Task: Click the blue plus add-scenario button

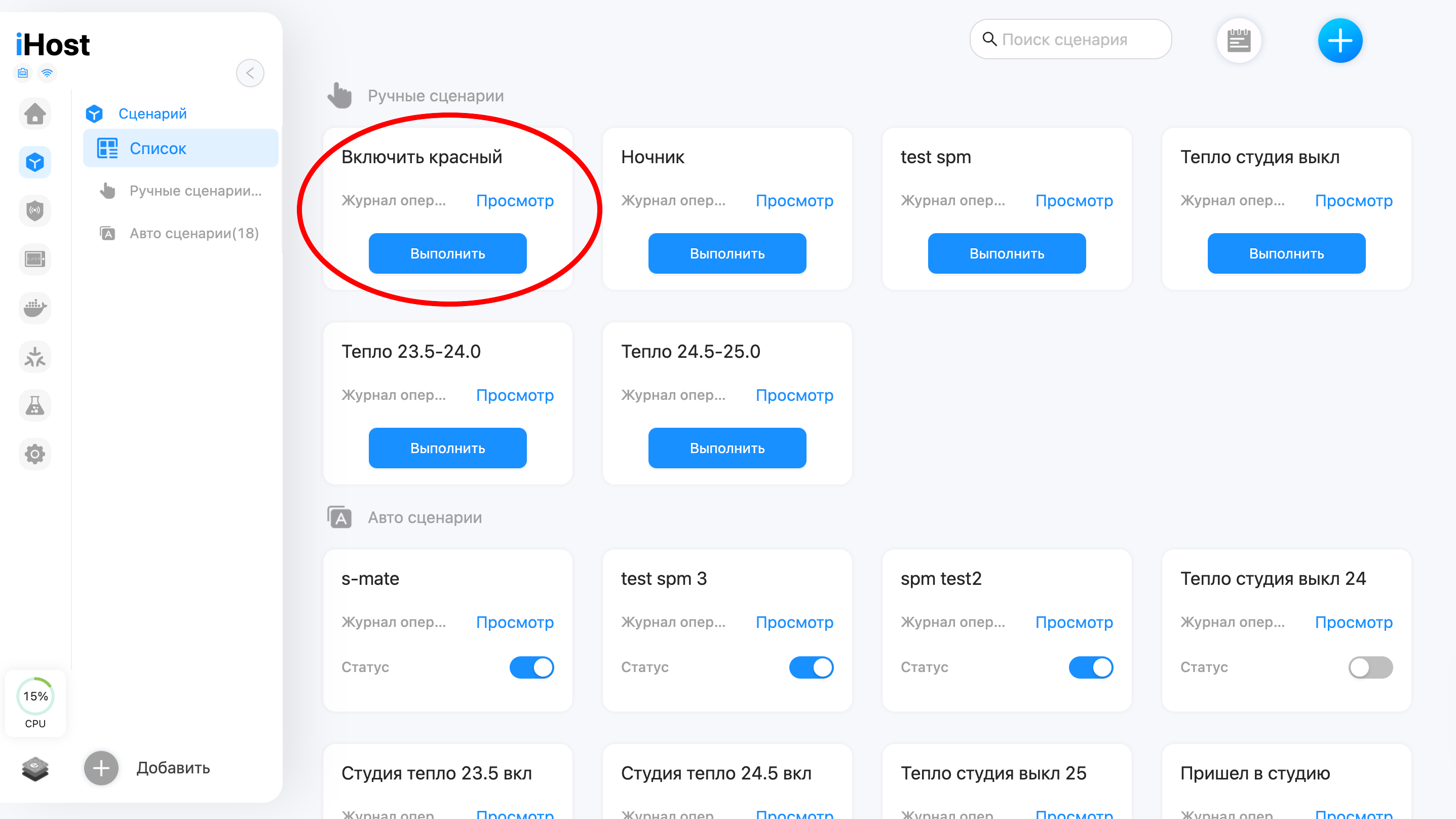Action: click(1340, 41)
